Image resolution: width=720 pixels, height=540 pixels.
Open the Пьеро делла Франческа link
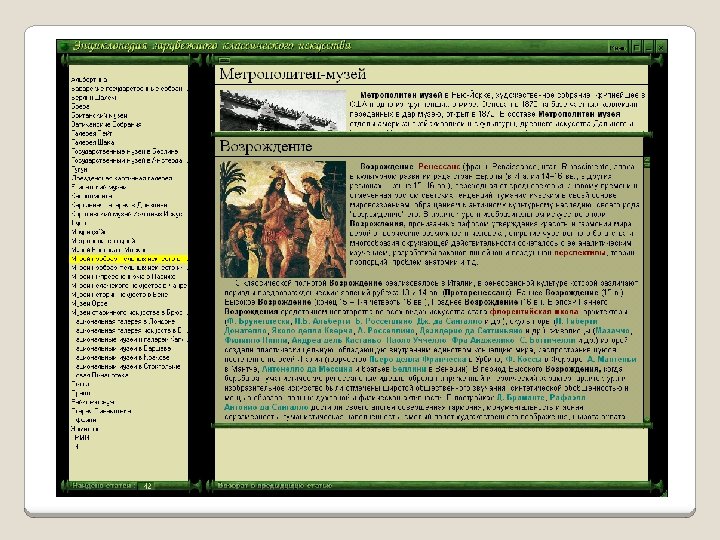[x=417, y=360]
